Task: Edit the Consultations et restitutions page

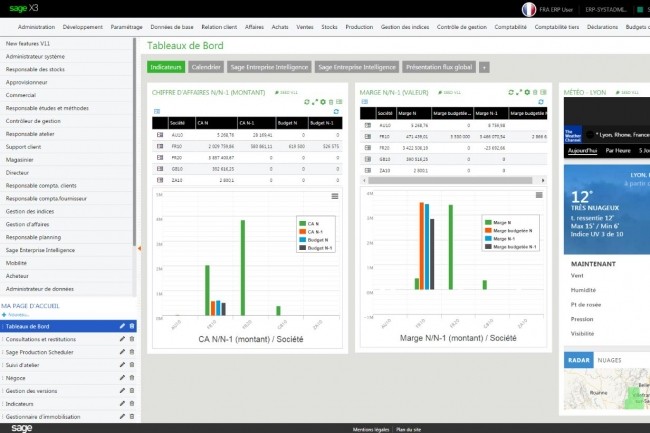Action: [122, 339]
